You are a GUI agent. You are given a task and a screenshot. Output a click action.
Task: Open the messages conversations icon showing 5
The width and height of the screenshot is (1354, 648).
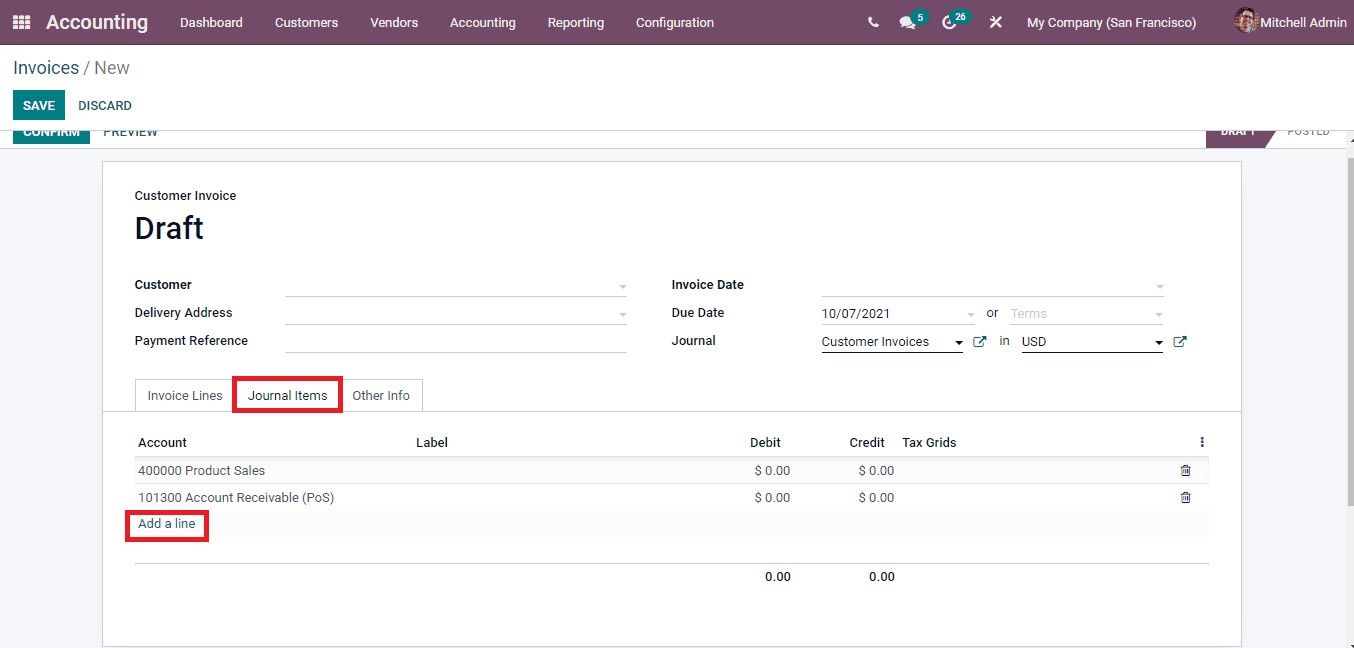tap(907, 22)
